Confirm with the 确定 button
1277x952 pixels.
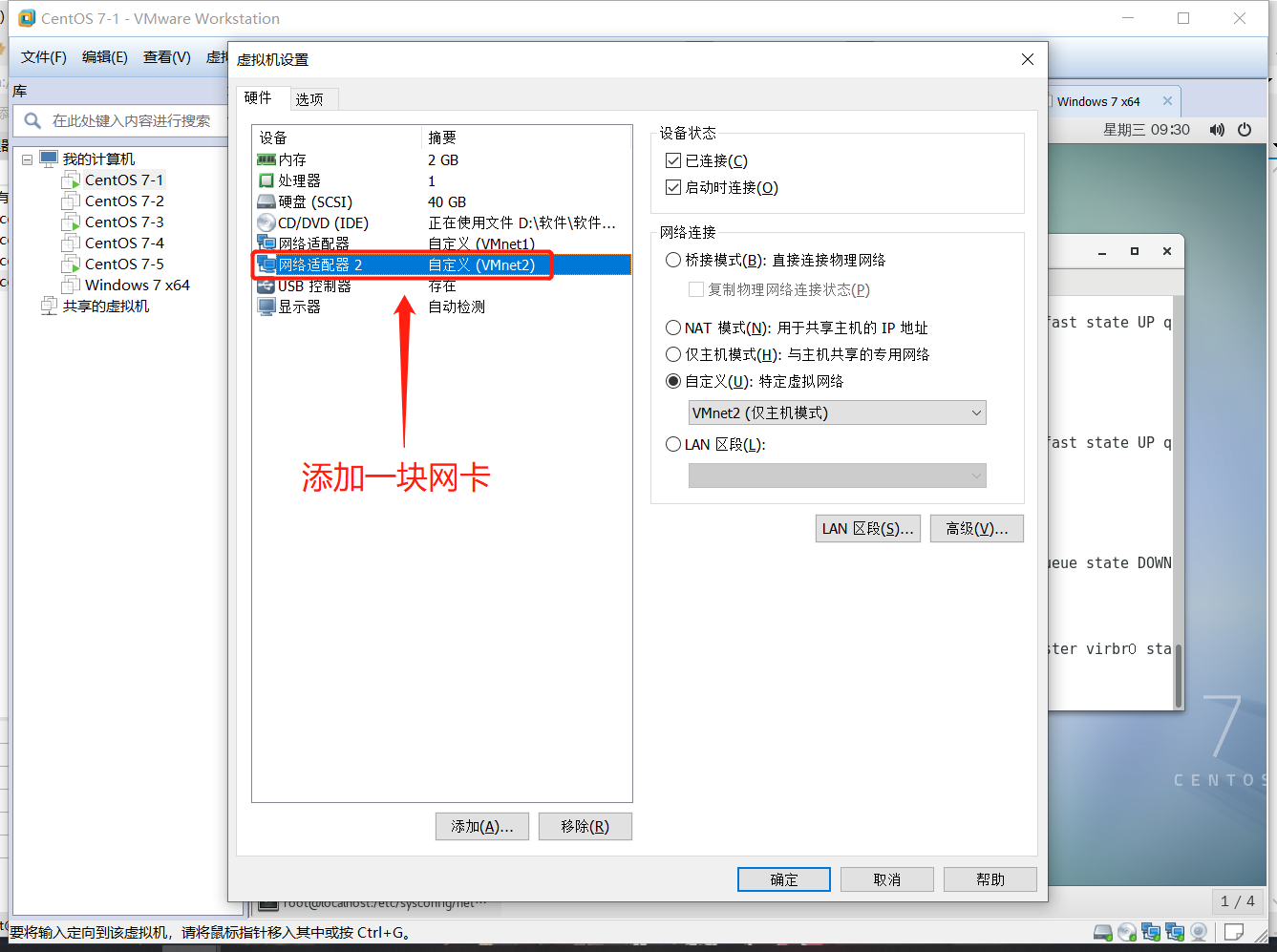coord(784,879)
